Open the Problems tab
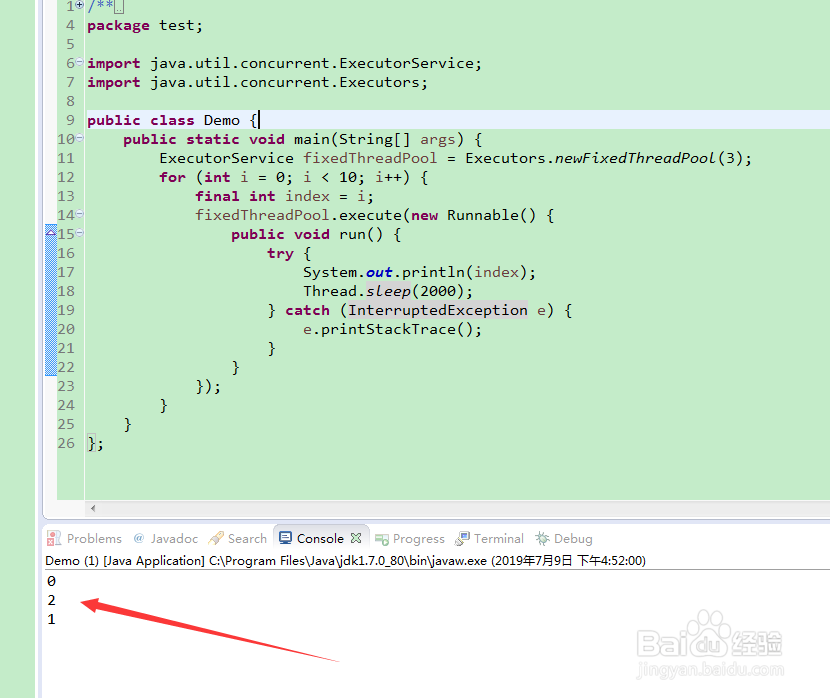 (85, 539)
